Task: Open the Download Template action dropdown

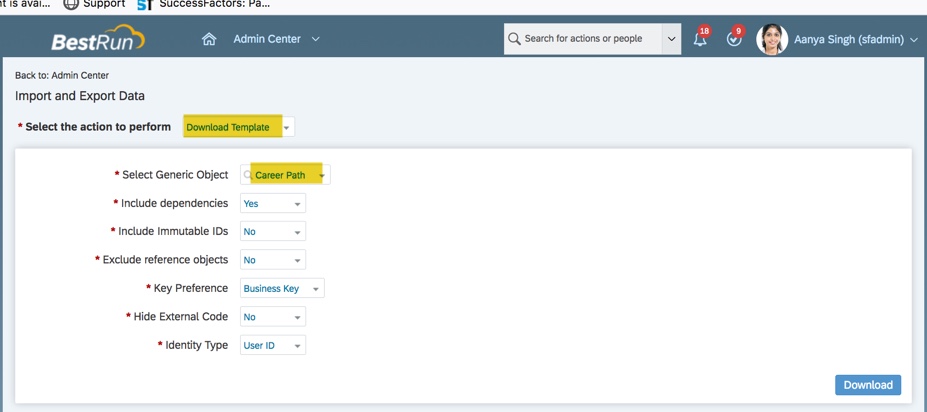Action: tap(238, 127)
